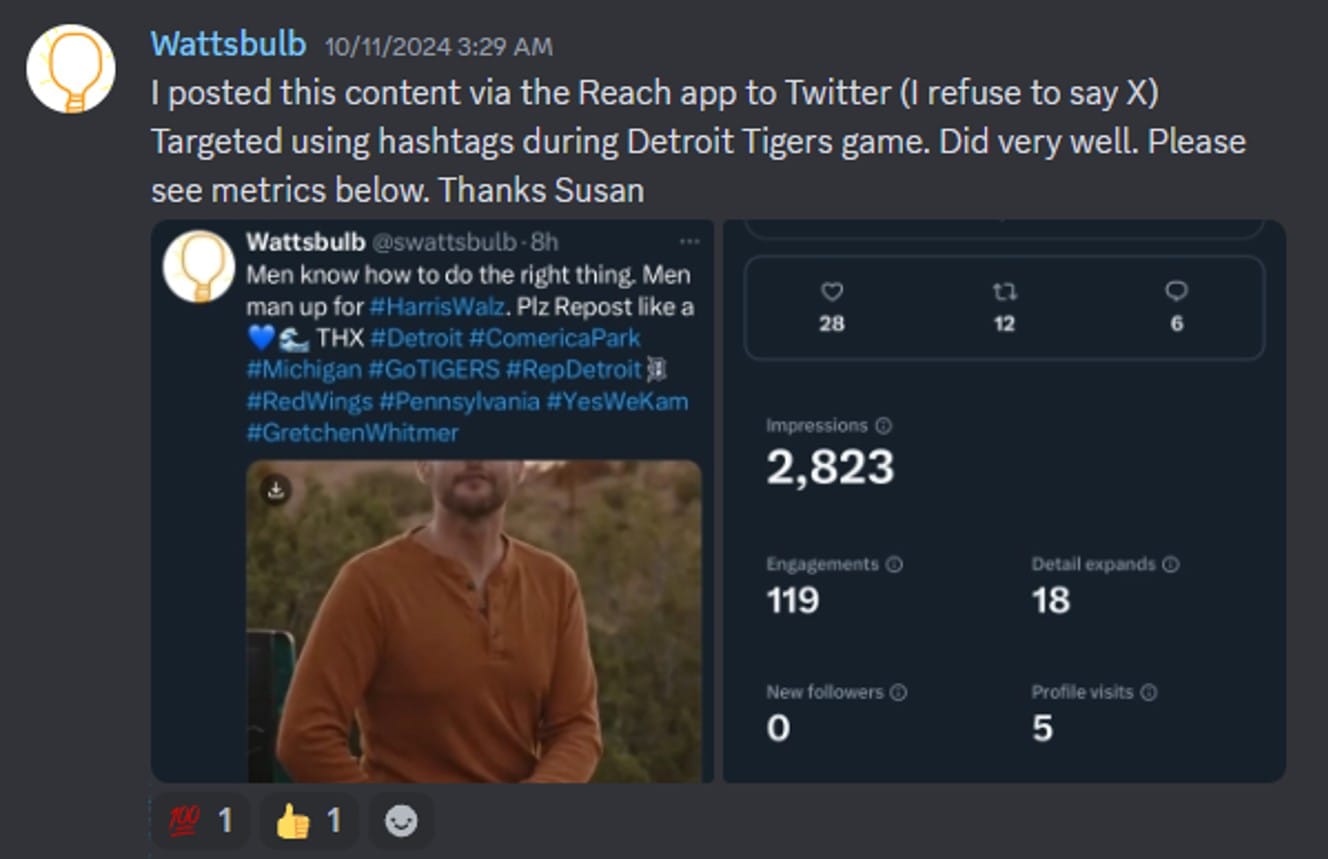
Task: Click the repost arrows icon
Action: pyautogui.click(x=1004, y=291)
